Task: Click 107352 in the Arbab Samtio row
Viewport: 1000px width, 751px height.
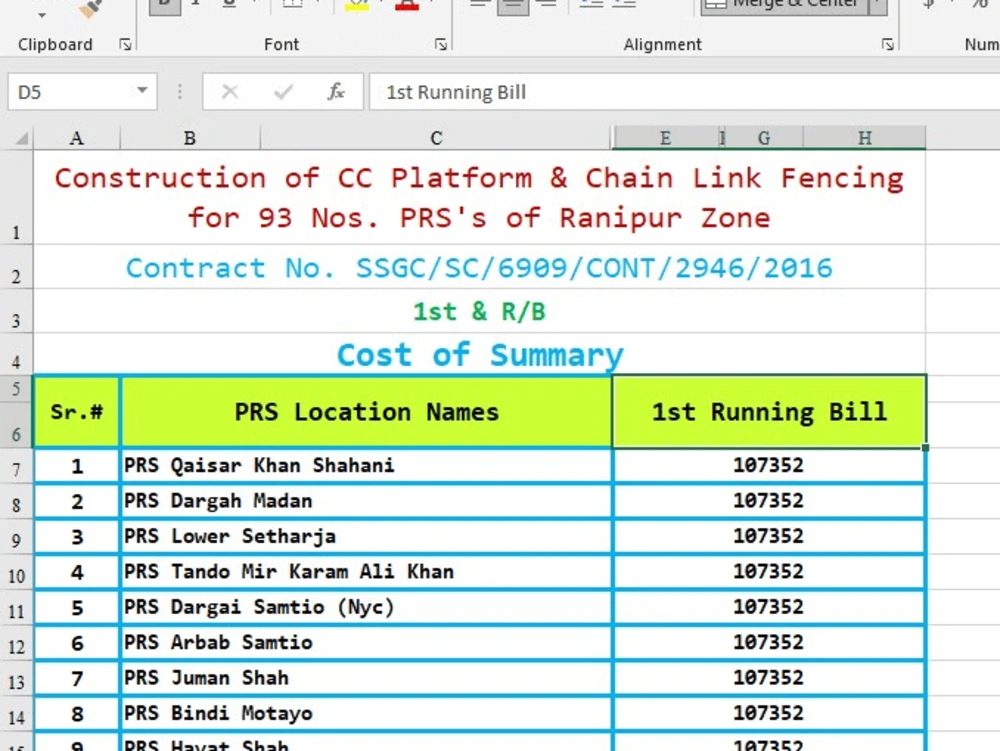Action: [768, 643]
